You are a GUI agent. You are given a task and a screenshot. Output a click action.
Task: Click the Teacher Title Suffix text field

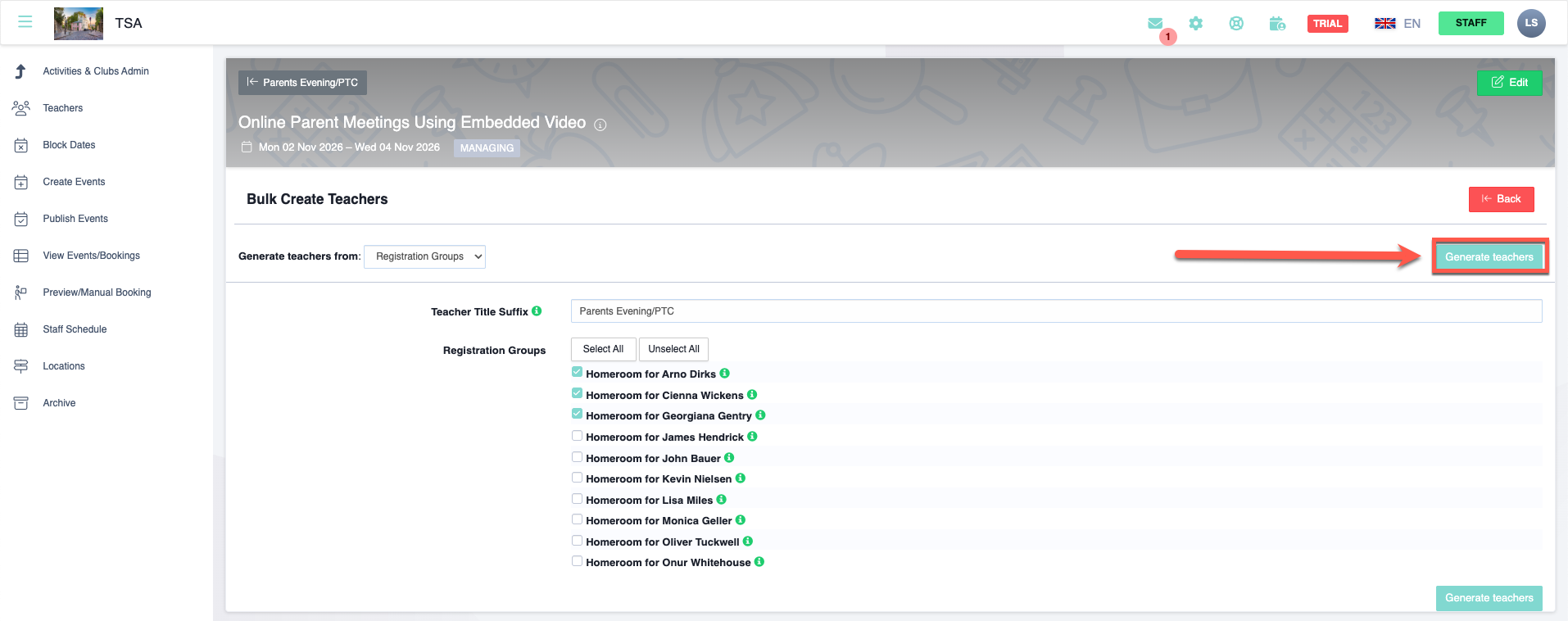(1055, 311)
